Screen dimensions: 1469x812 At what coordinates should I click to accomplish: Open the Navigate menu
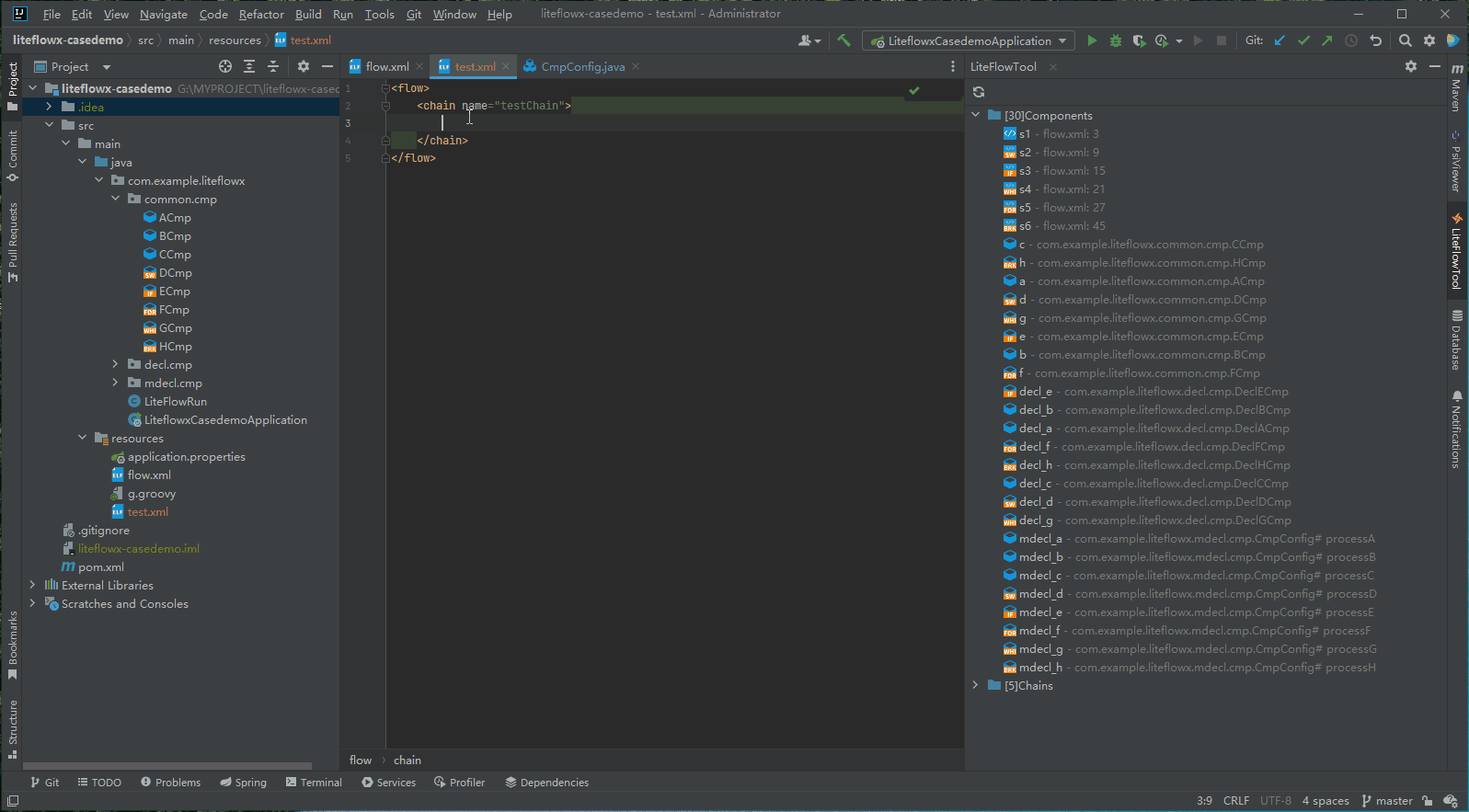click(163, 14)
